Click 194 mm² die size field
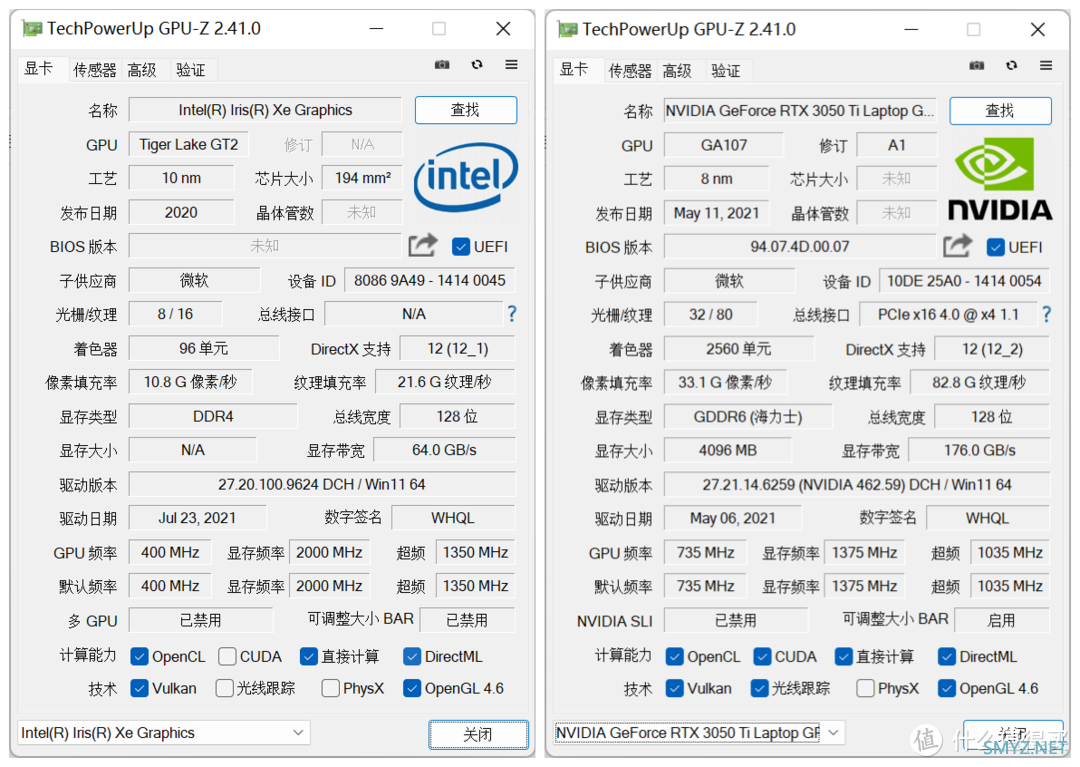1080x767 pixels. click(x=363, y=178)
